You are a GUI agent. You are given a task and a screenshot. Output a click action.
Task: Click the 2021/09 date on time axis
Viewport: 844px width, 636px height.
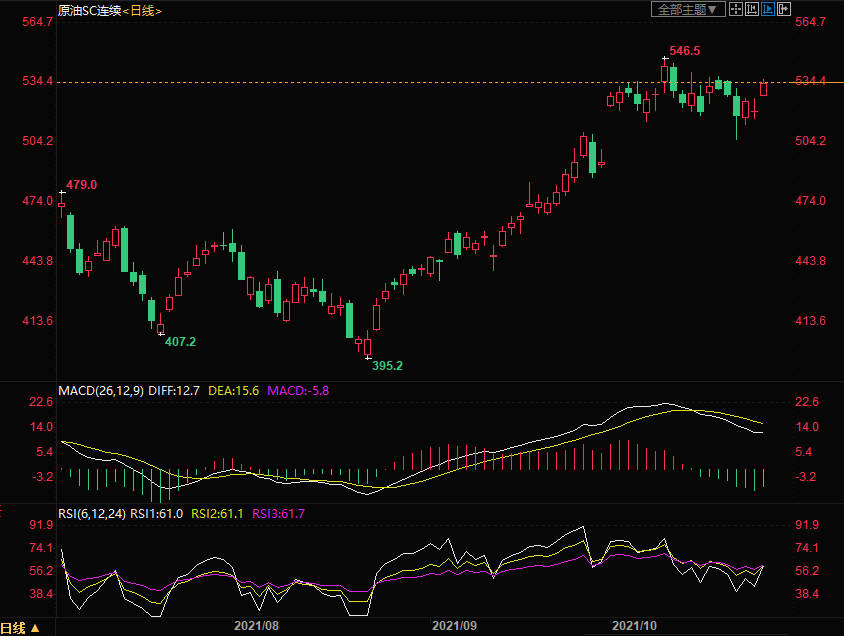click(455, 625)
